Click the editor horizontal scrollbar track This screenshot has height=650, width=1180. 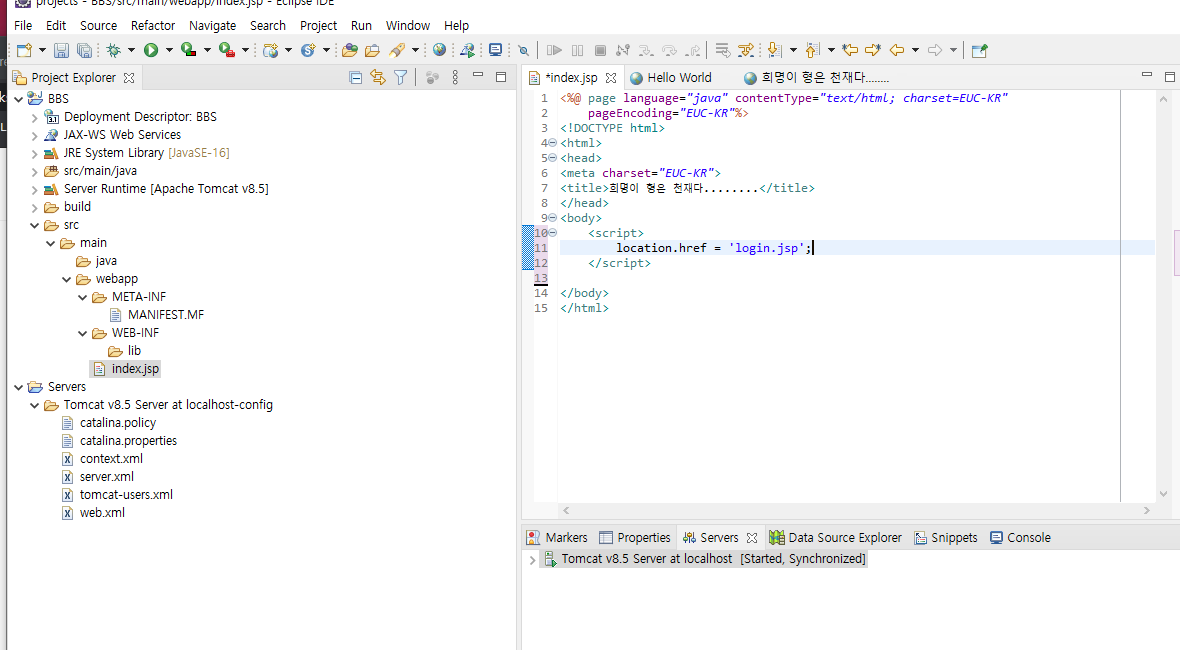(856, 510)
